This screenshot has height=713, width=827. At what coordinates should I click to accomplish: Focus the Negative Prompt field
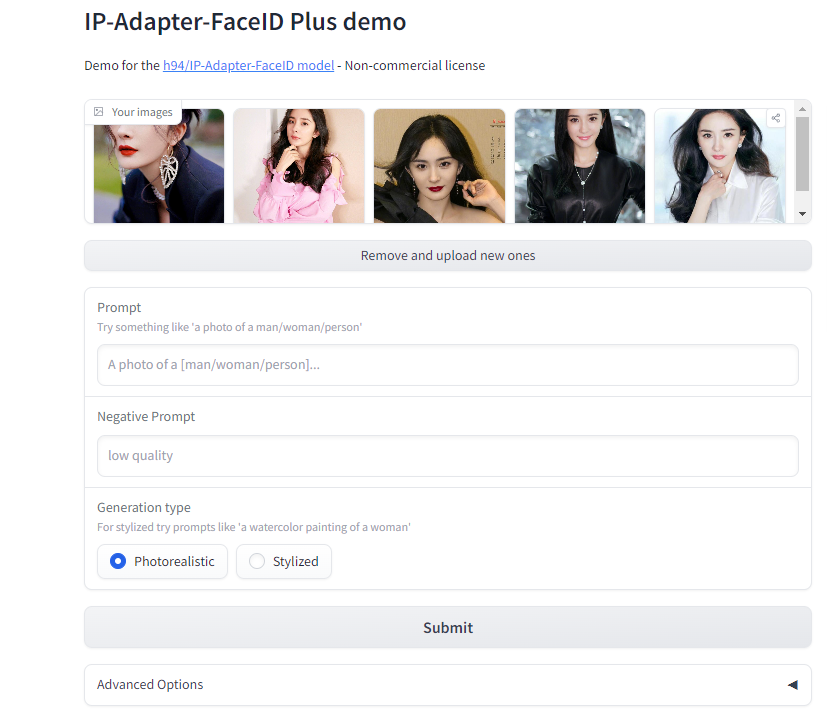click(448, 456)
